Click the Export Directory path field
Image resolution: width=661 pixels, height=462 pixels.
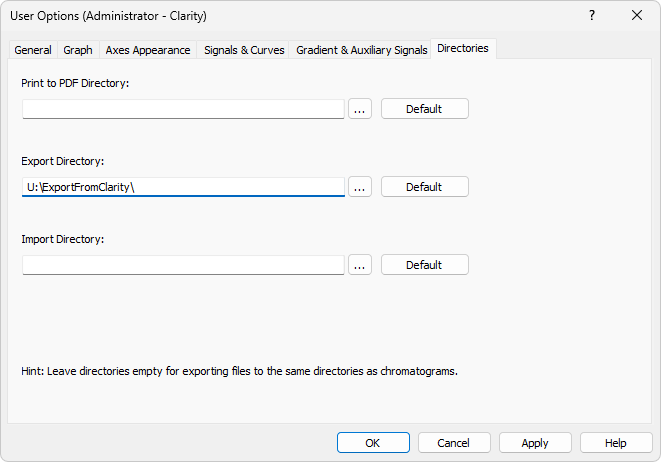[x=183, y=187]
